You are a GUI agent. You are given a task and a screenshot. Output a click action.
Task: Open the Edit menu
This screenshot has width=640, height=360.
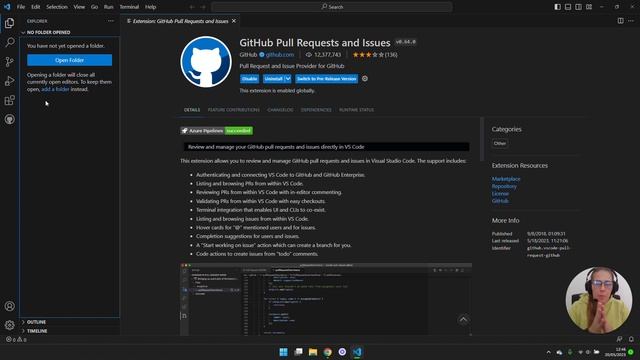[x=36, y=7]
